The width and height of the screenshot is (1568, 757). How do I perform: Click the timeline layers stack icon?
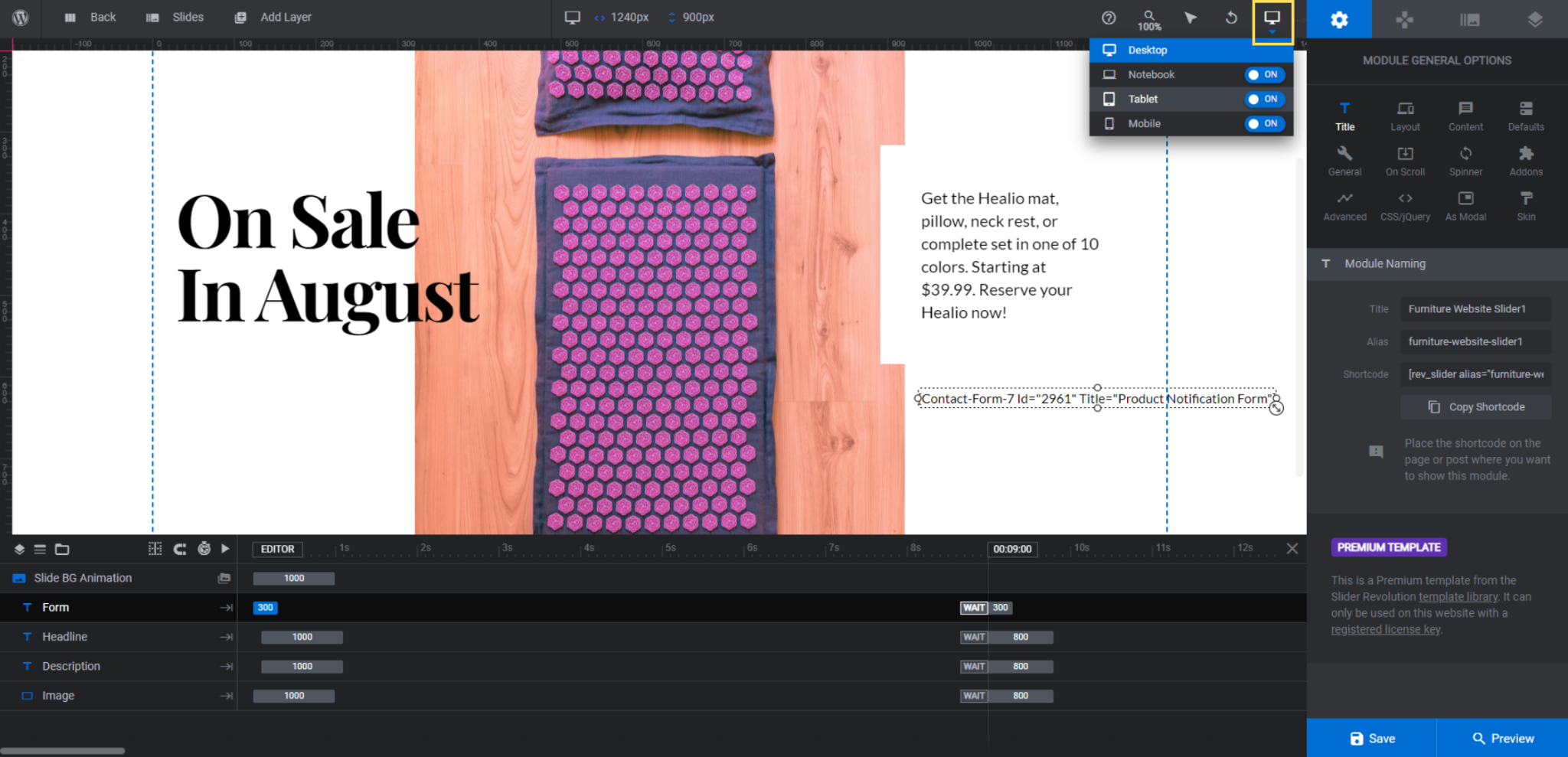tap(19, 550)
